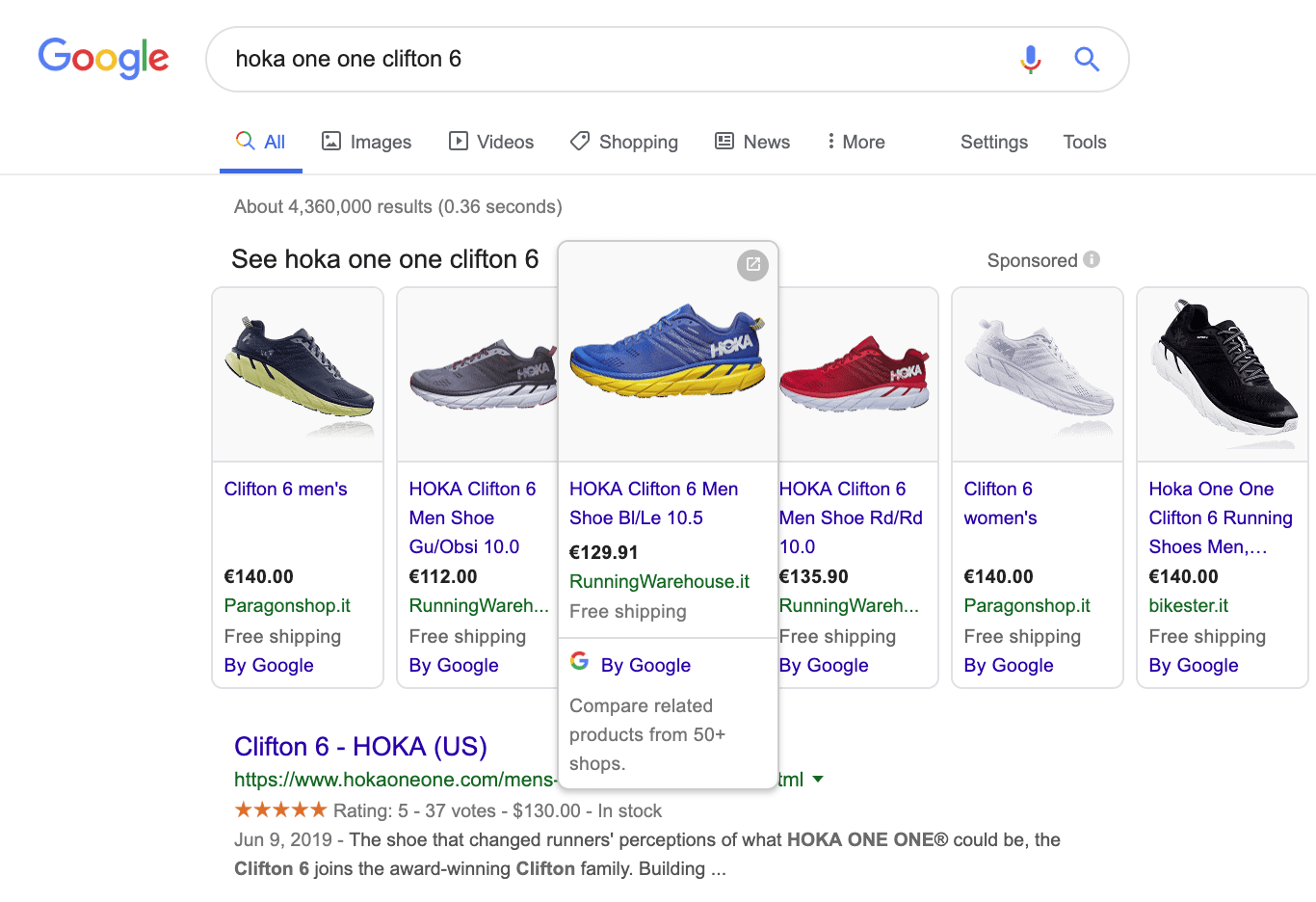Image resolution: width=1316 pixels, height=902 pixels.
Task: Switch to the News tab
Action: (752, 142)
